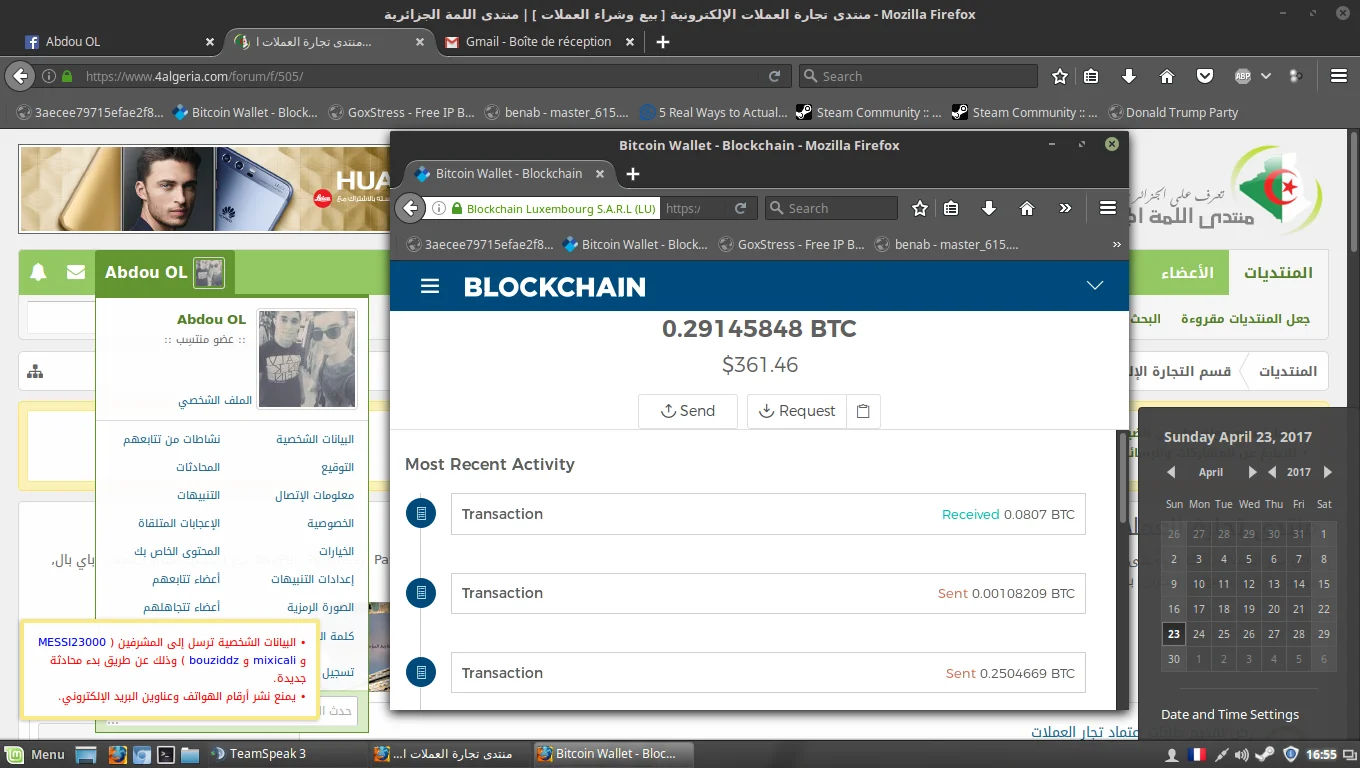Viewport: 1360px width, 768px height.
Task: Reload the 4algeria forum page
Action: [x=774, y=76]
